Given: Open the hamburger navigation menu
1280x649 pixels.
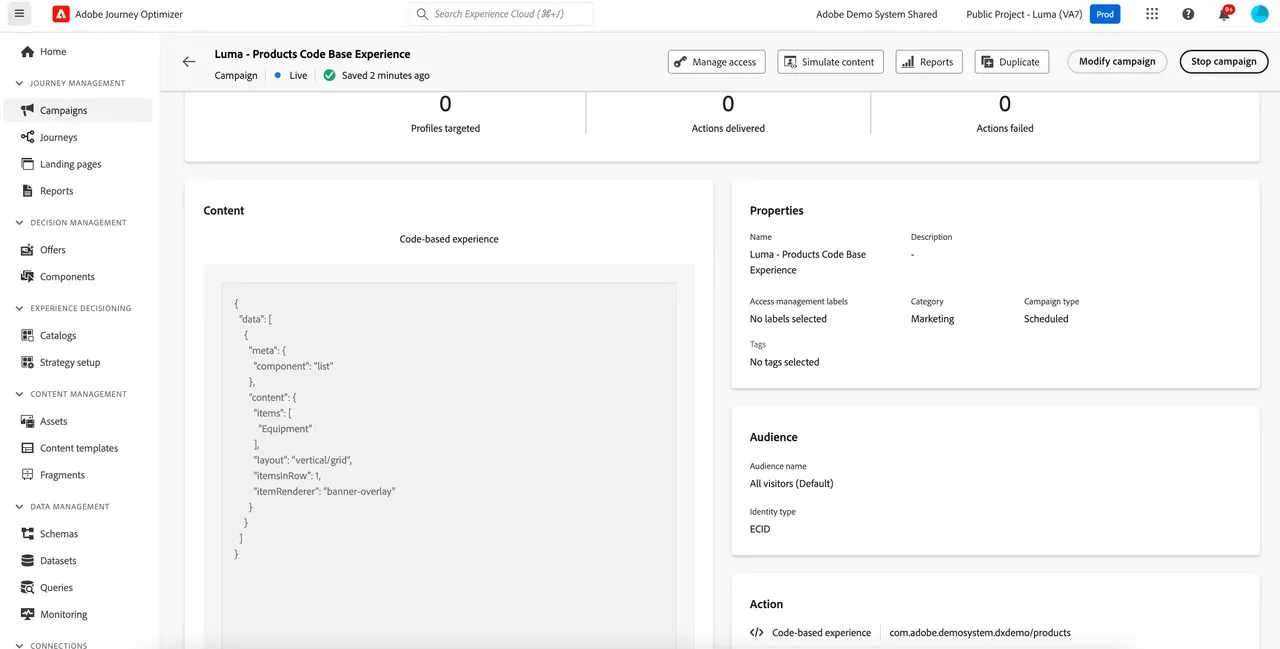Looking at the screenshot, I should 19,14.
